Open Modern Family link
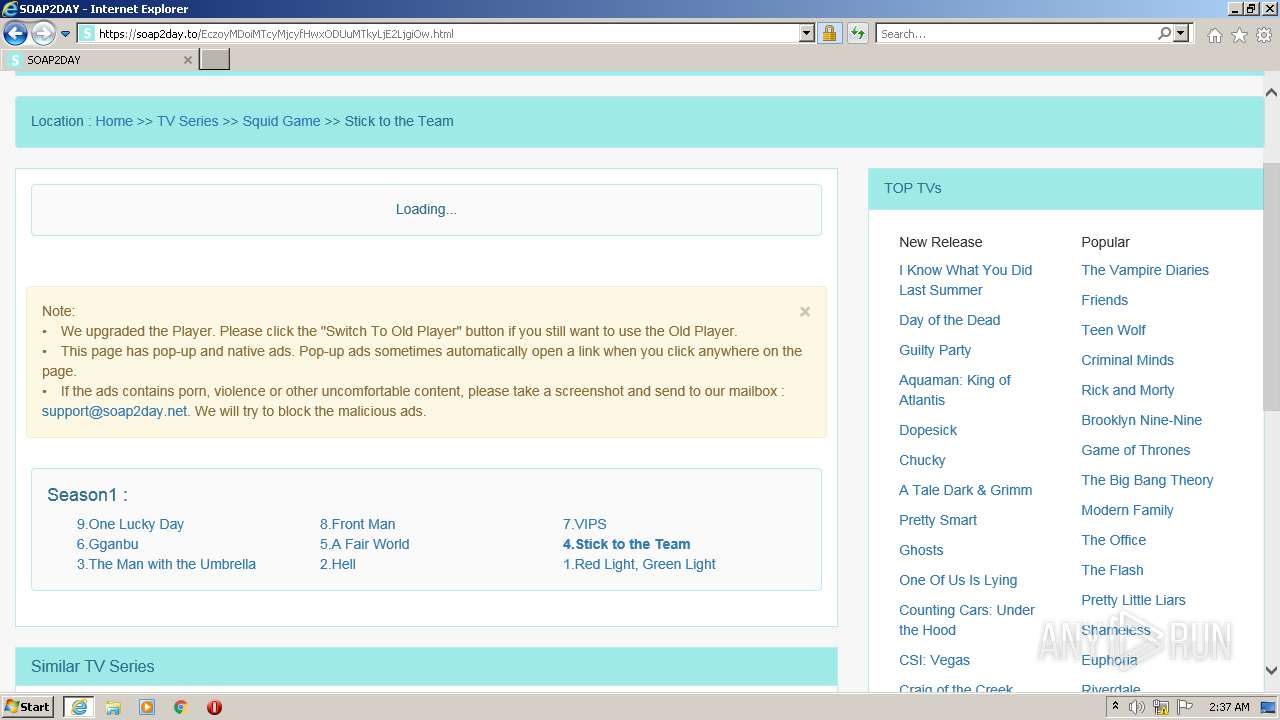1280x720 pixels. [1127, 510]
